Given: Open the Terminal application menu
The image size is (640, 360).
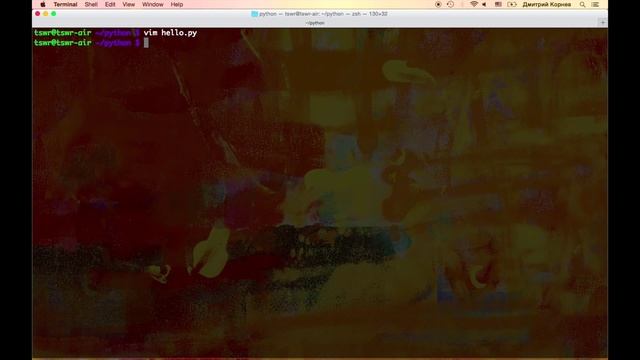Looking at the screenshot, I should (65, 4).
